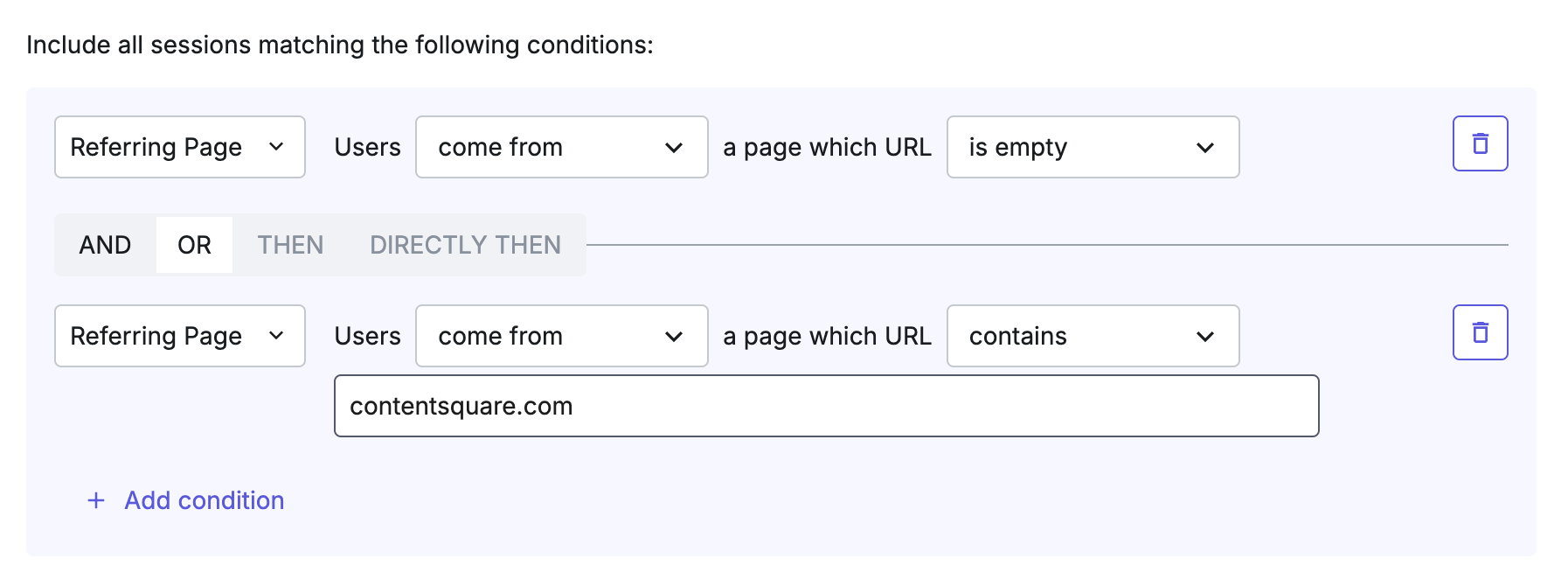Expand the first 'come from' dropdown
Viewport: 1568px width, 586px height.
coord(561,147)
